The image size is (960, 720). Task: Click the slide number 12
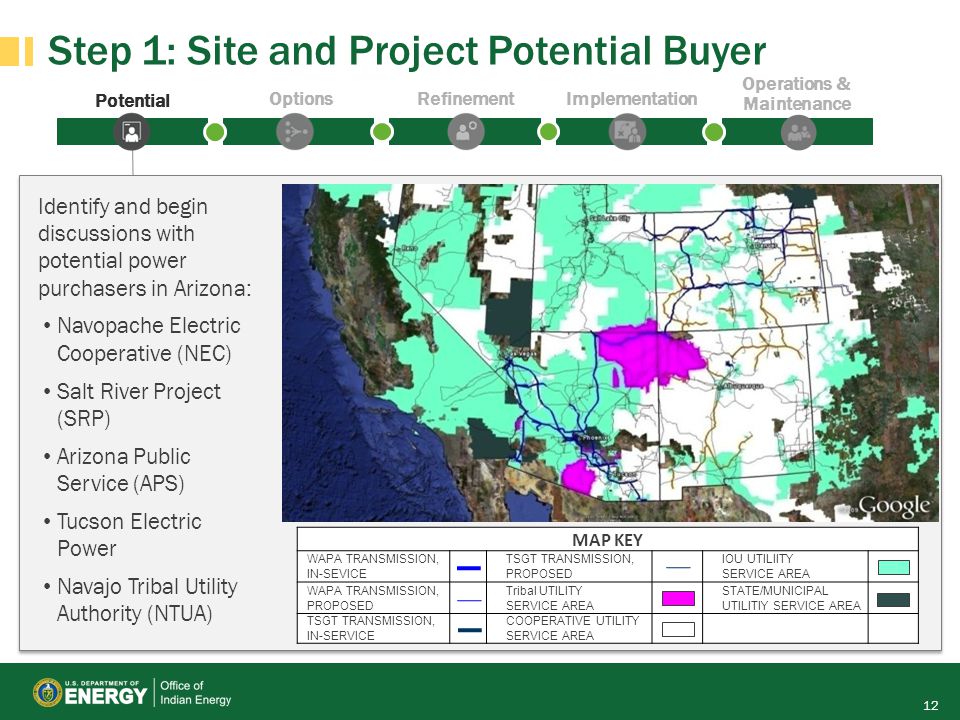(x=930, y=705)
